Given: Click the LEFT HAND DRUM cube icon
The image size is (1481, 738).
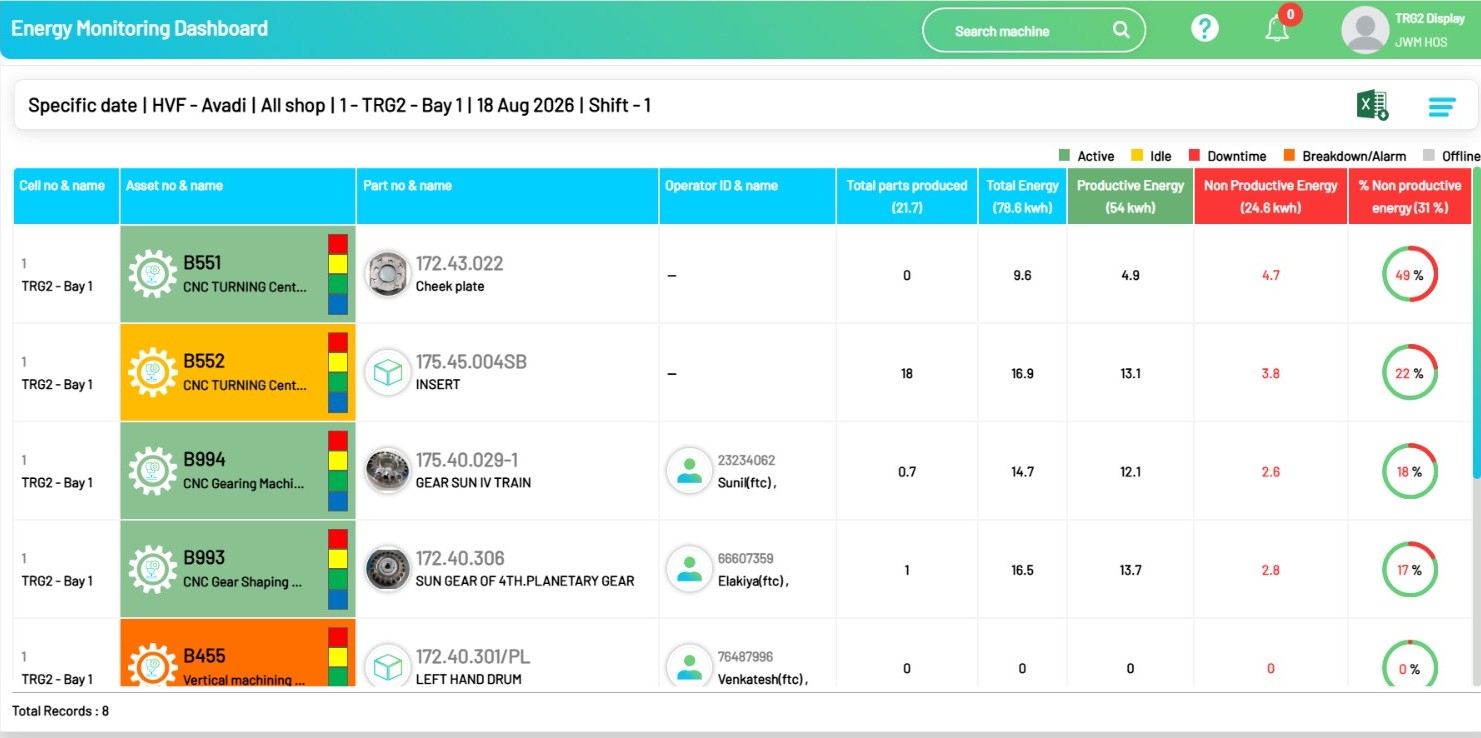Looking at the screenshot, I should [x=387, y=664].
